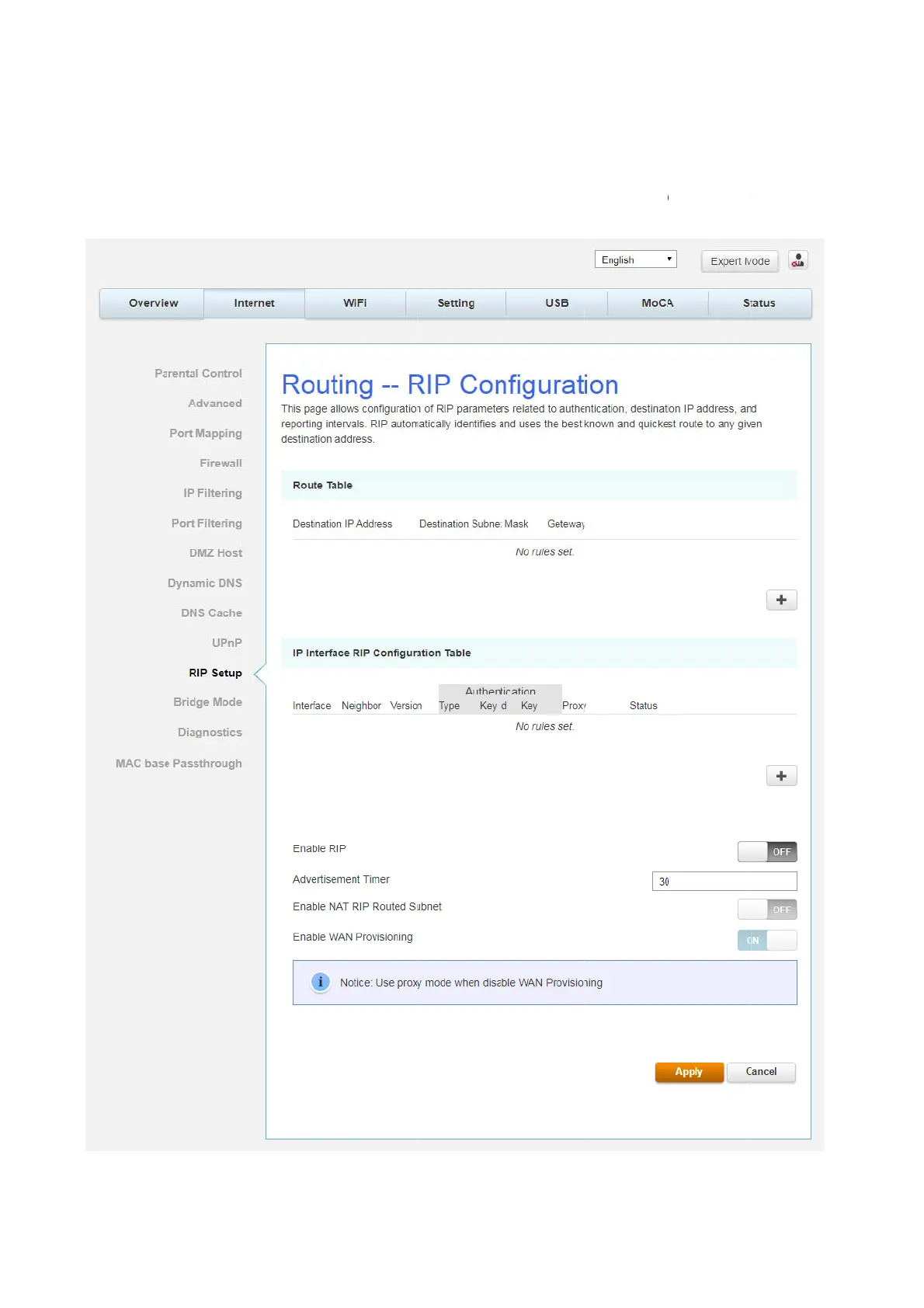Click the Cancel button
This screenshot has height=1308, width=924.
point(761,1072)
